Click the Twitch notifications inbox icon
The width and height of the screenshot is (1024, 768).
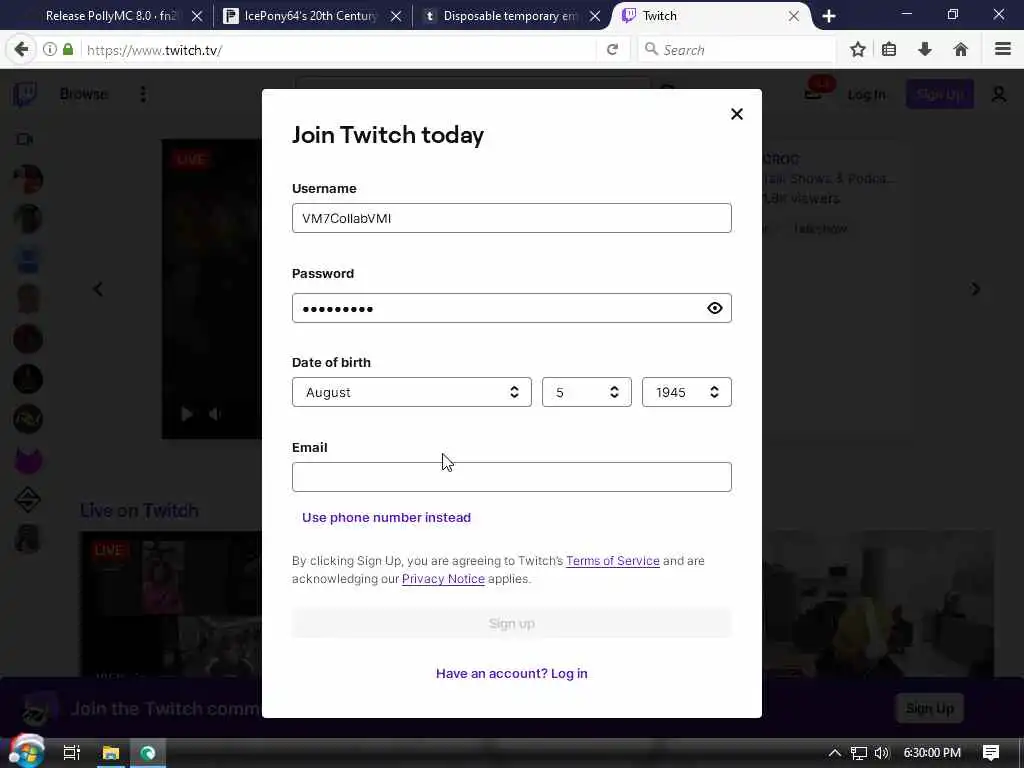coord(813,95)
